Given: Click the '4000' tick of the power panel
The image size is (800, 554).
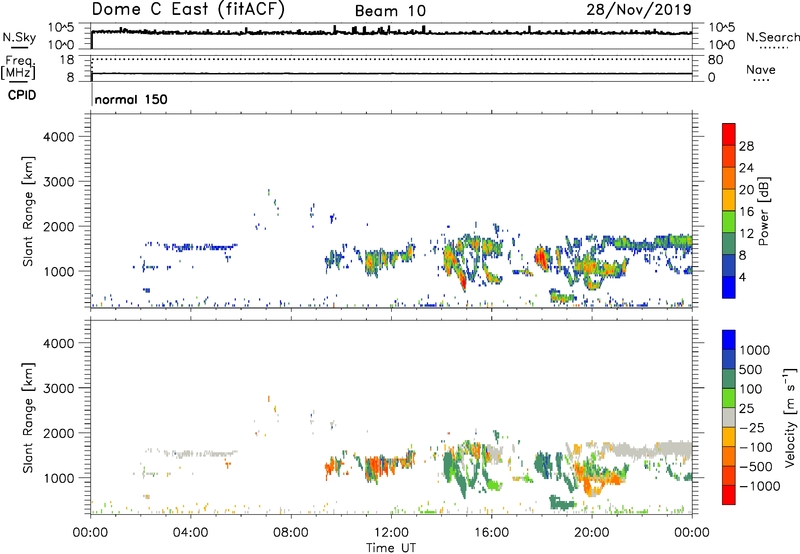Looking at the screenshot, I should click(x=58, y=137).
